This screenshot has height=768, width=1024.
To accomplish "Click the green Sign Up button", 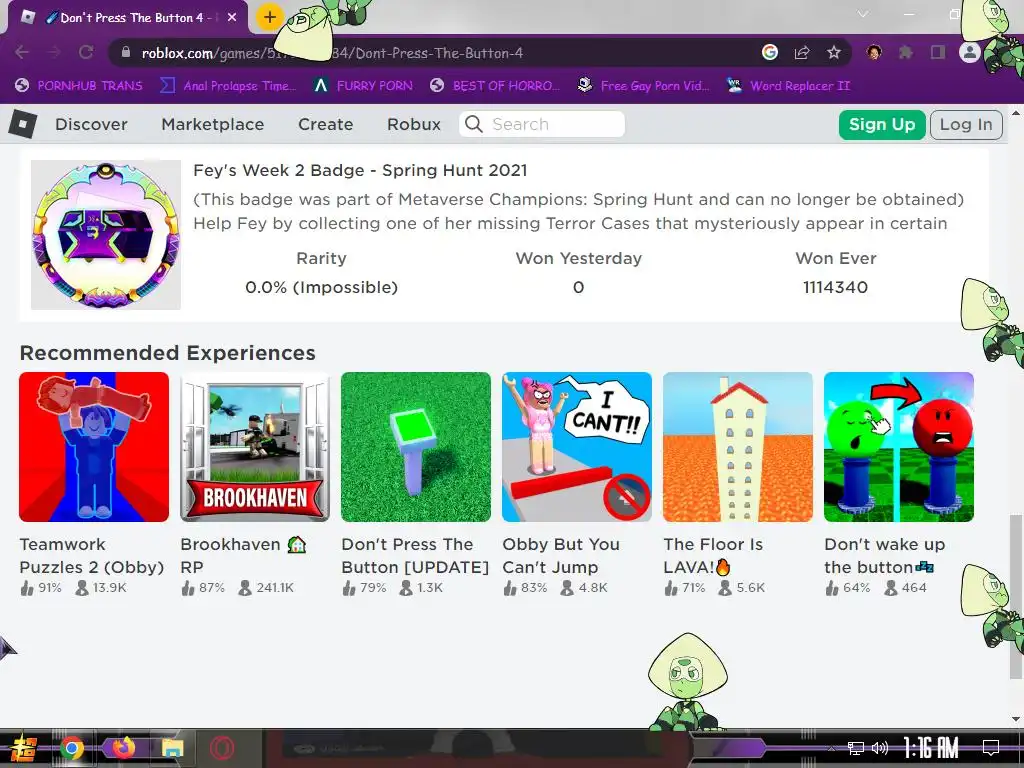I will tap(882, 125).
